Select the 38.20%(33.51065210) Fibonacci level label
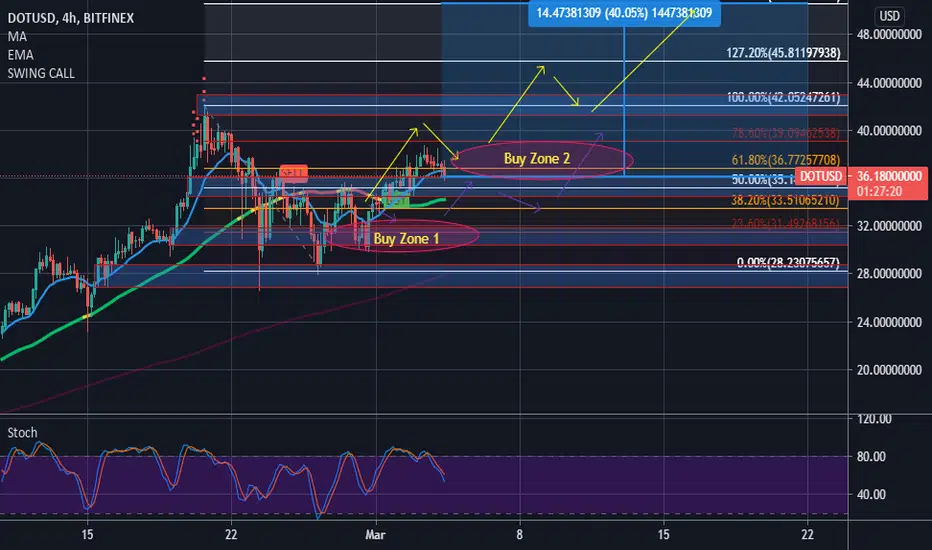Screen dimensions: 932x550 tap(785, 200)
